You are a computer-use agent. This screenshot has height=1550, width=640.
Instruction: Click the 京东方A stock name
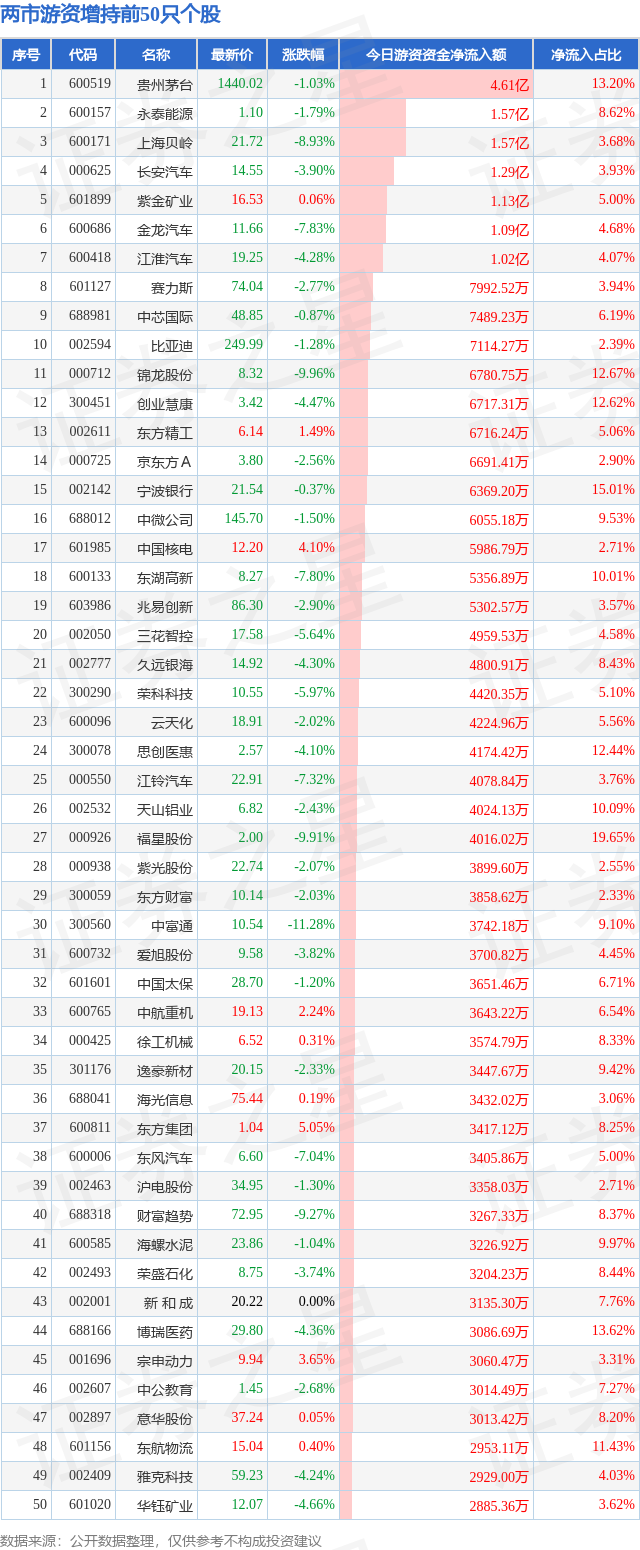(165, 462)
